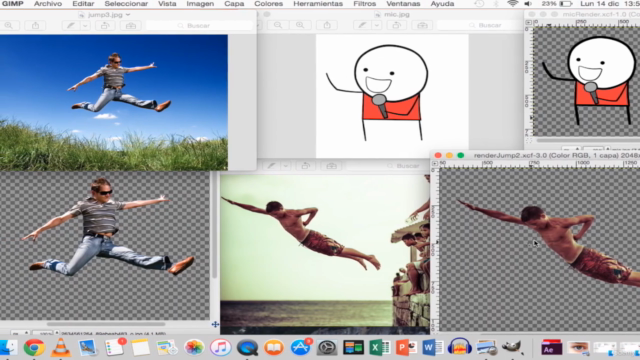Image resolution: width=640 pixels, height=360 pixels.
Task: Open Excel from the Dock
Action: [x=380, y=348]
